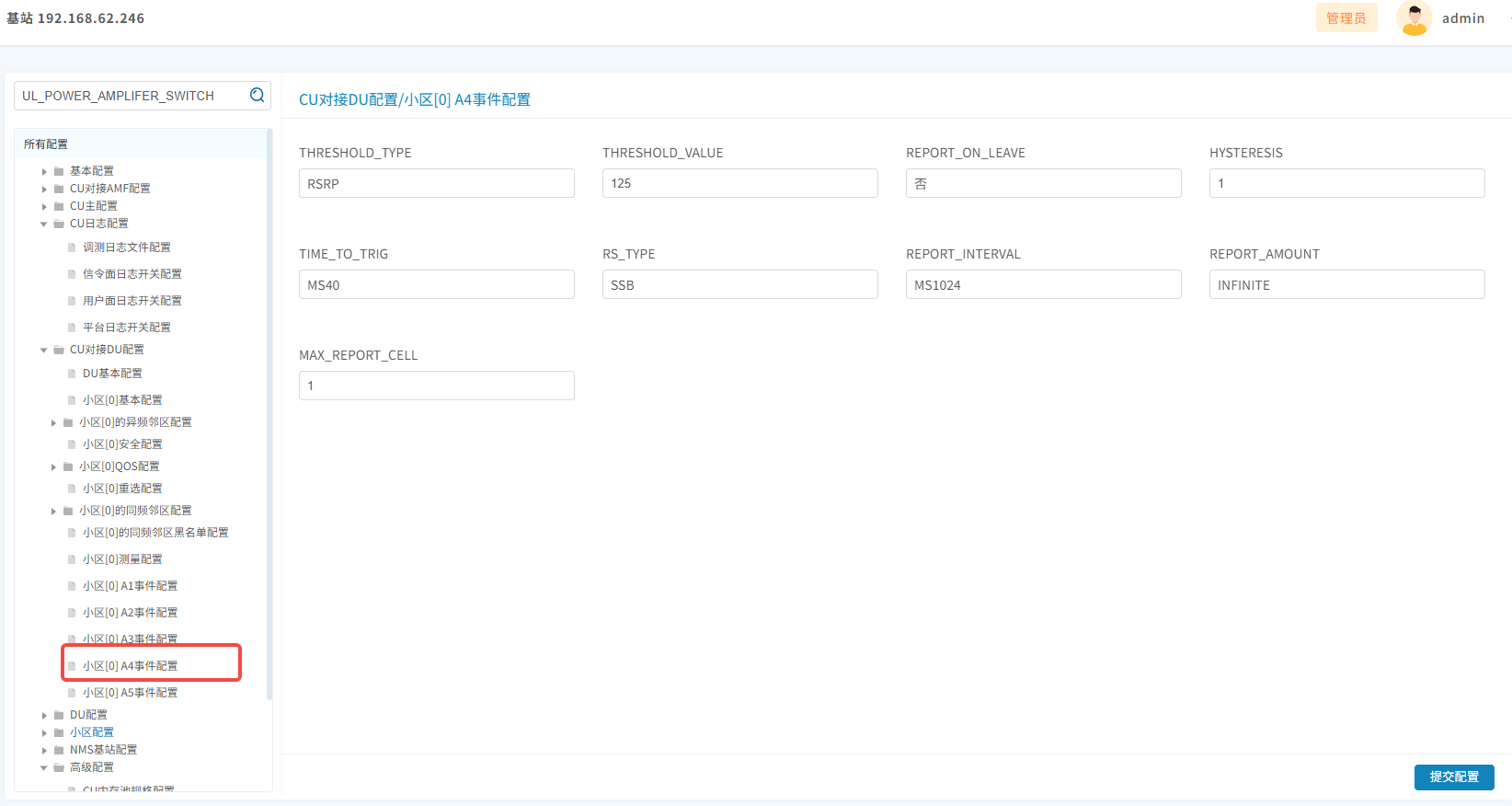This screenshot has width=1512, height=806.
Task: Click the sidebar tree vertical scrollbar
Action: point(269,414)
